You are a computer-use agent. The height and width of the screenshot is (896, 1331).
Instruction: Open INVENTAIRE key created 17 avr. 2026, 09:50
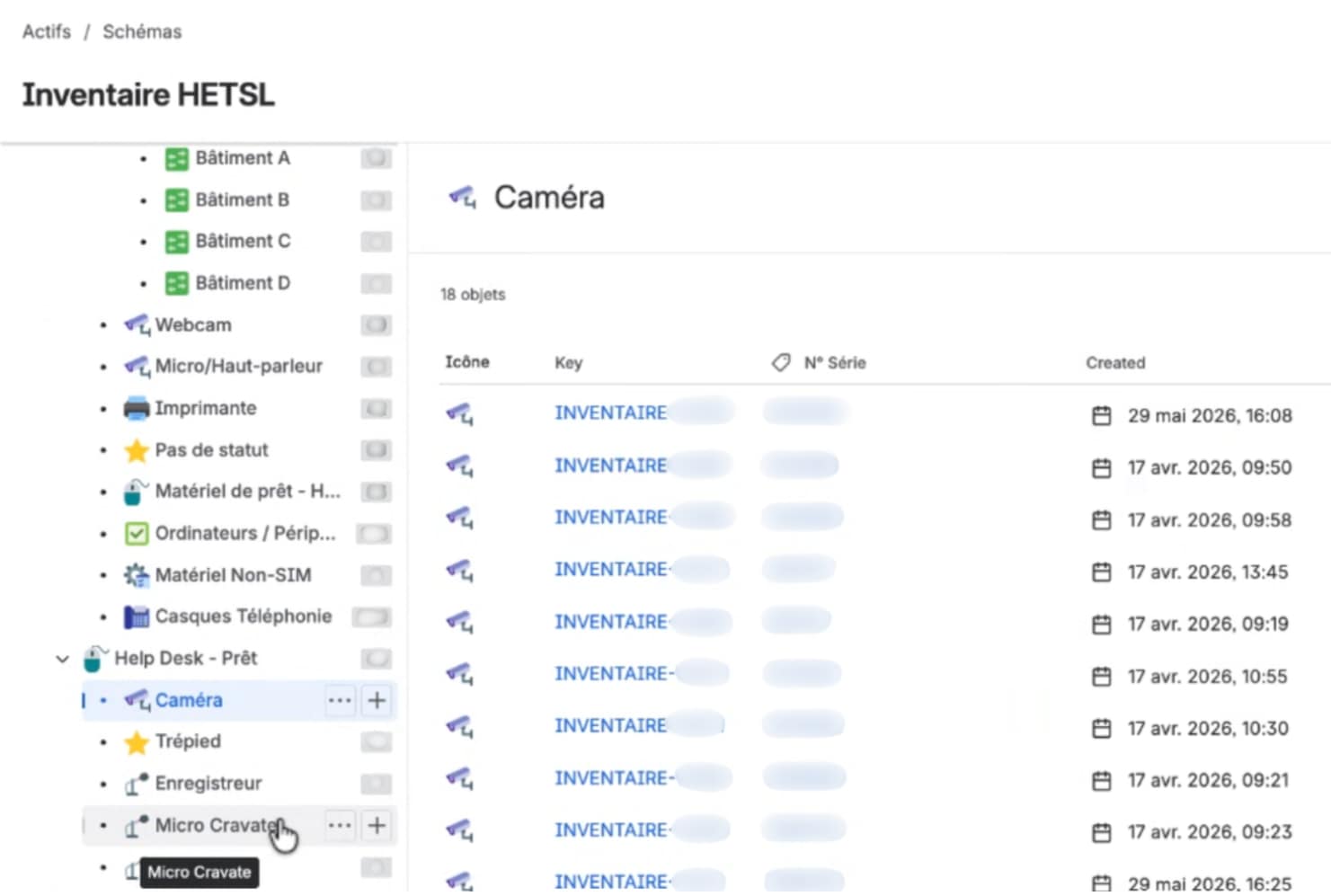[x=610, y=466]
